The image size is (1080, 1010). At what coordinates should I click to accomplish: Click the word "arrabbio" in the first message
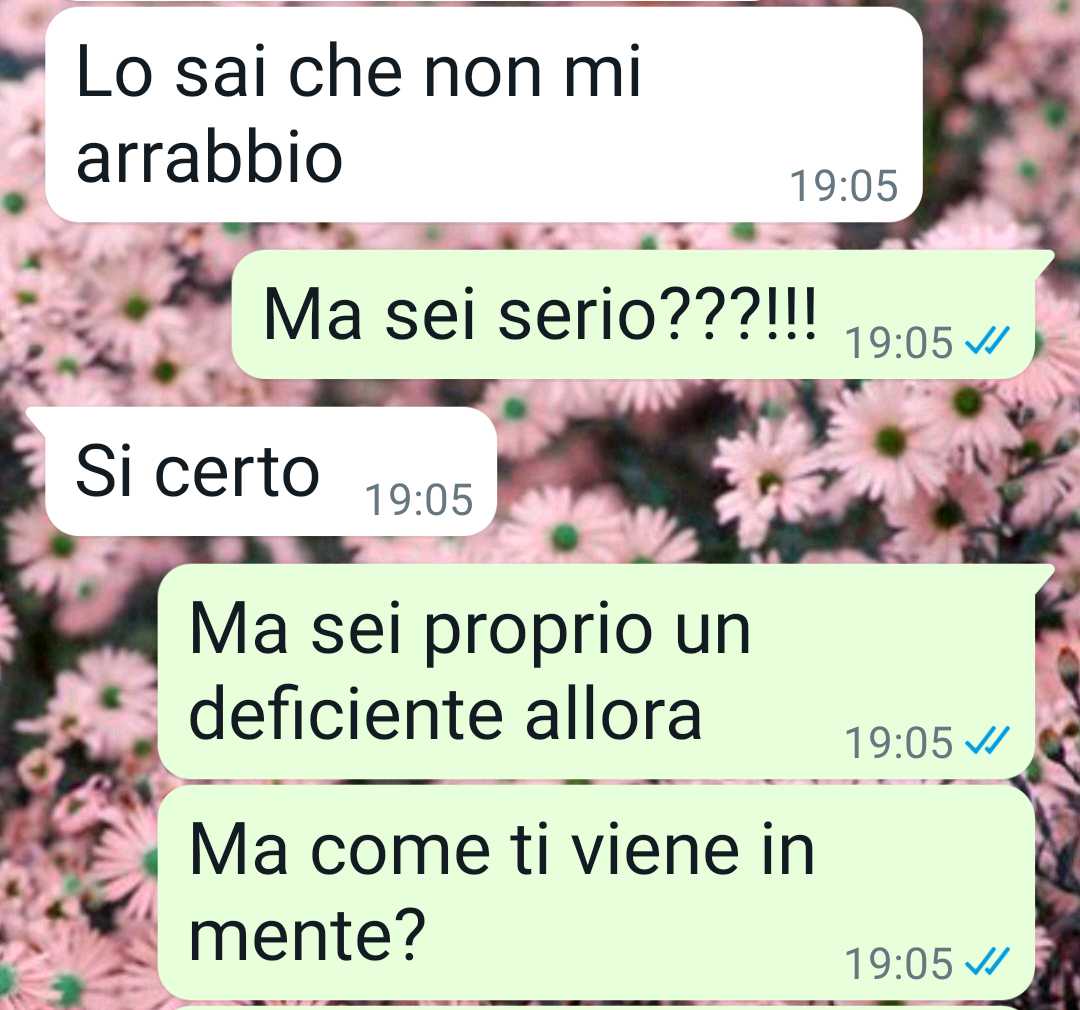209,157
